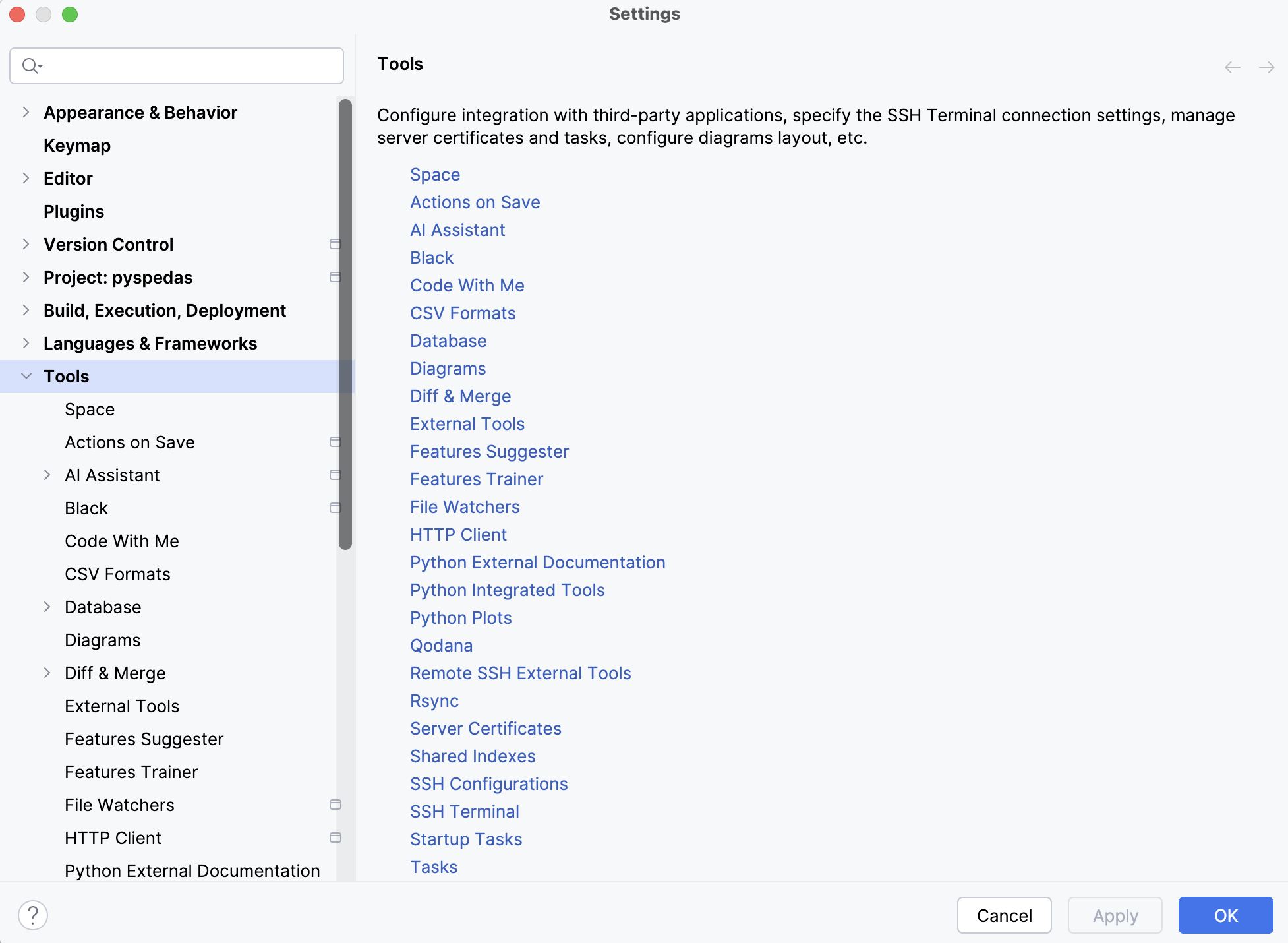Open the Diagrams link
Image resolution: width=1288 pixels, height=943 pixels.
point(448,369)
